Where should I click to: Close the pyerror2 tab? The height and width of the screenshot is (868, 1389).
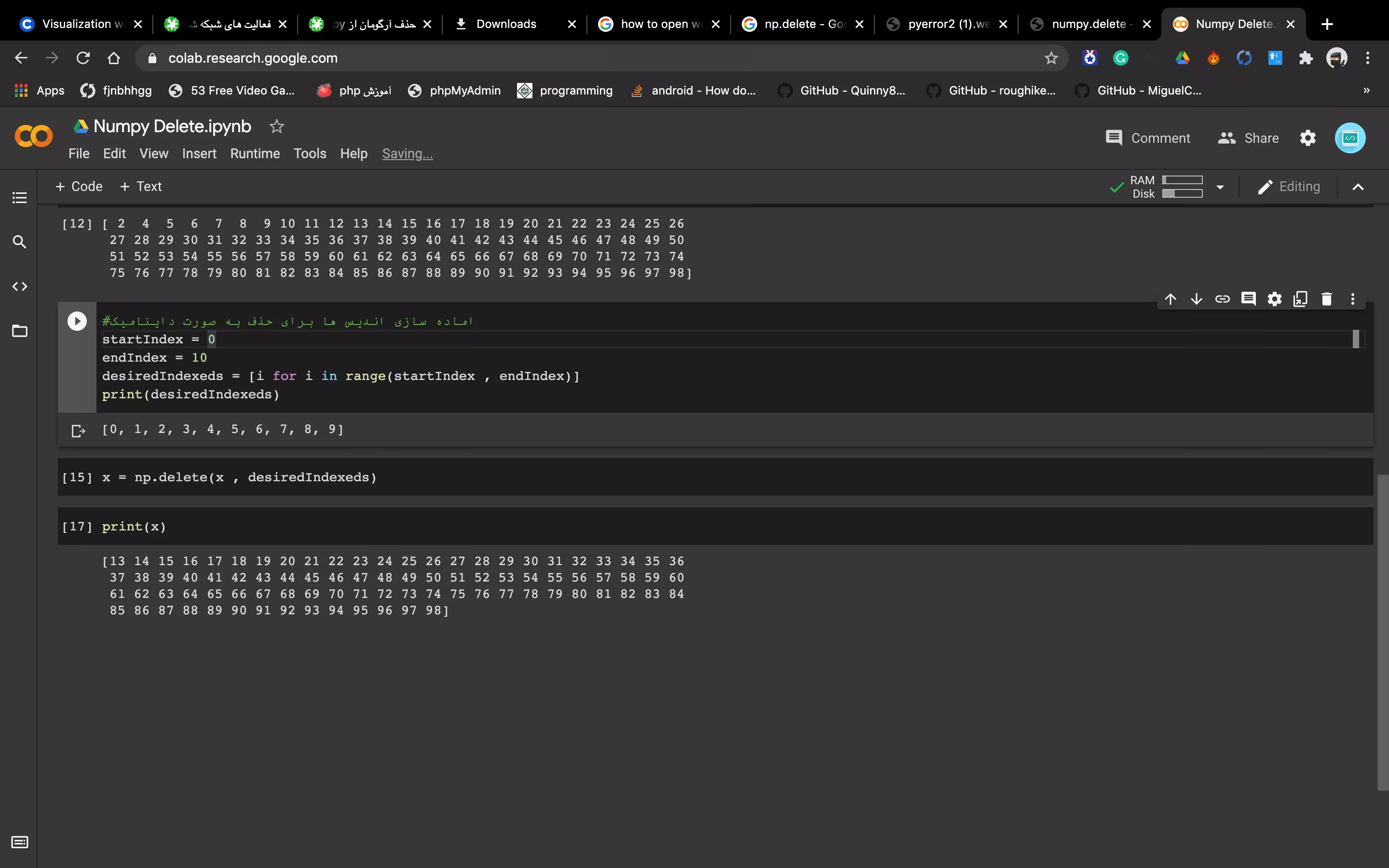[1003, 24]
